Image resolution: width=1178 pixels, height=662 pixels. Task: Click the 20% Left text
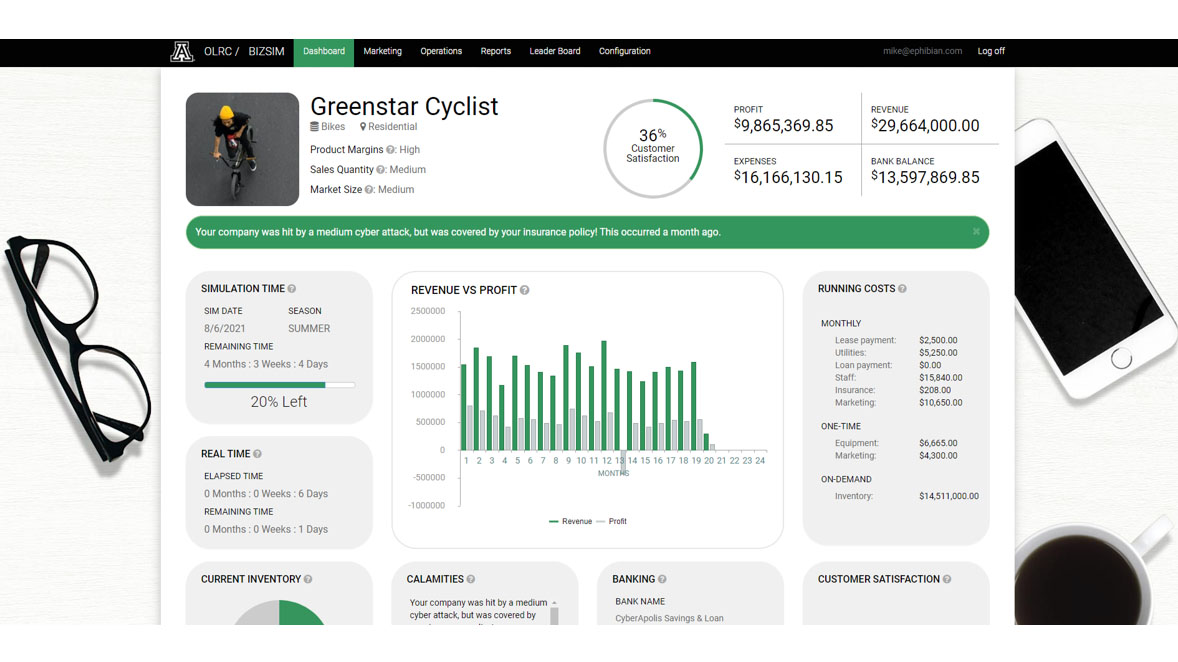279,402
